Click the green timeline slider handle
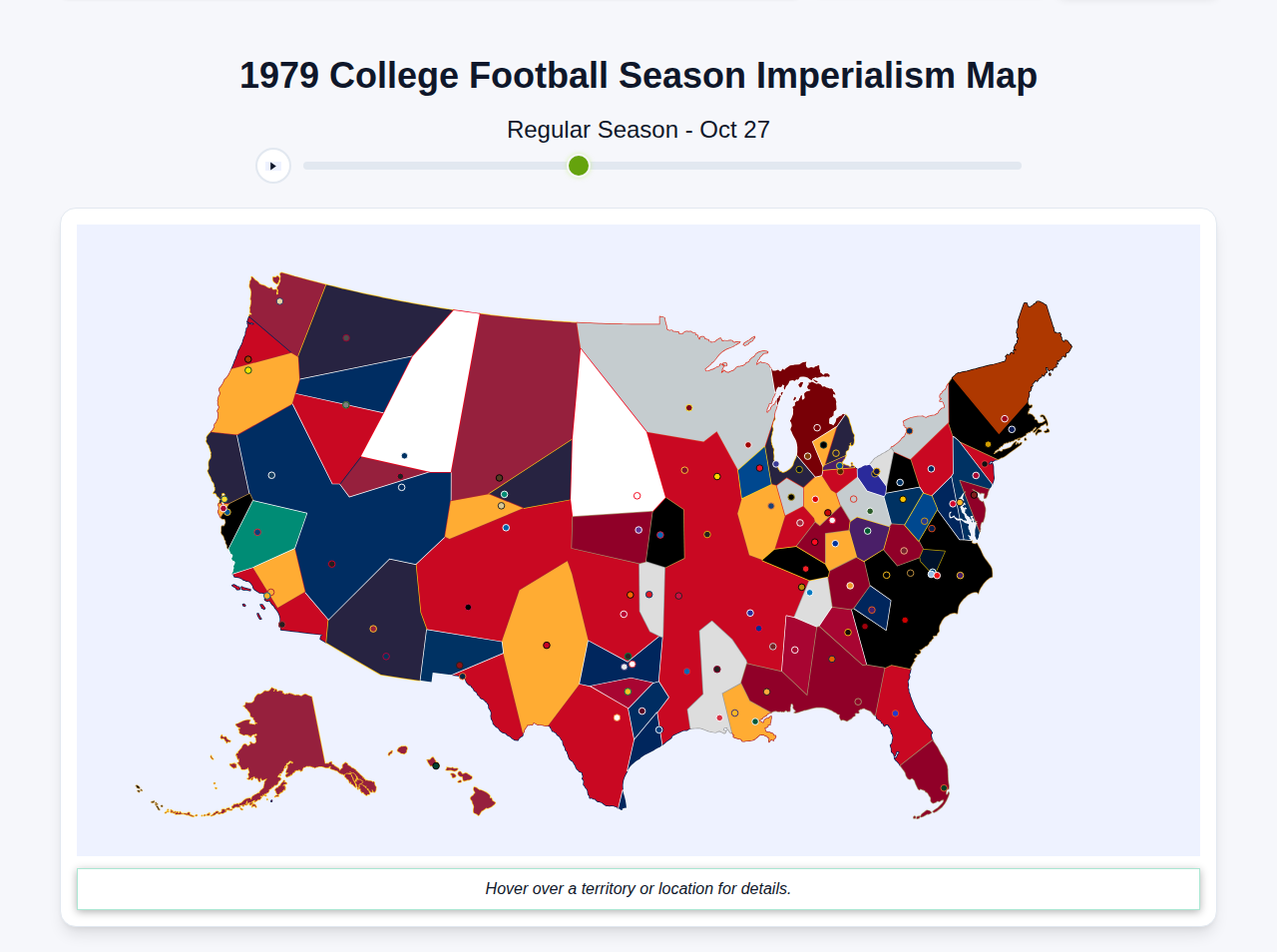 click(578, 166)
